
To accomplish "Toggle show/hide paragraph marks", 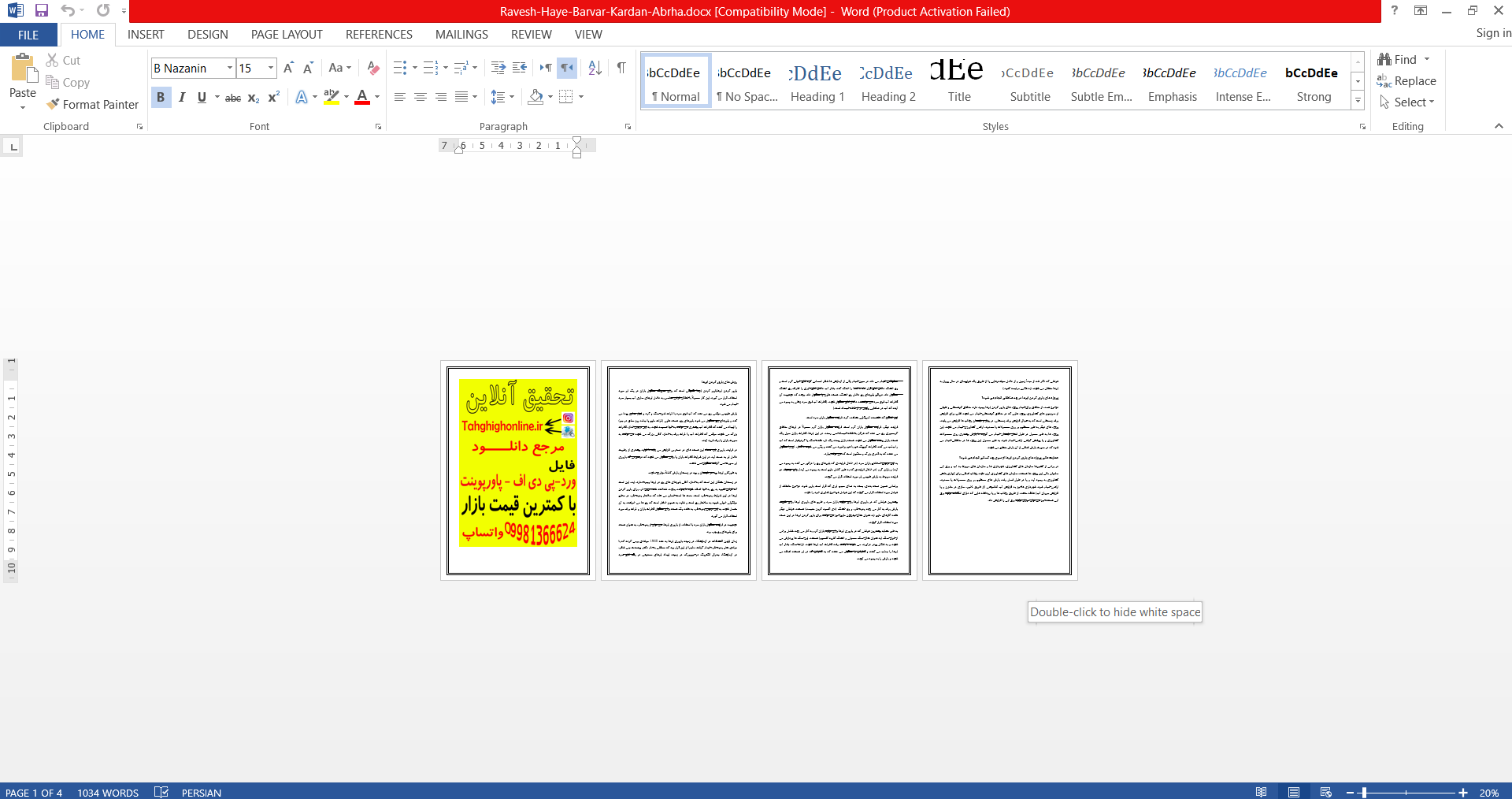I will pos(621,68).
